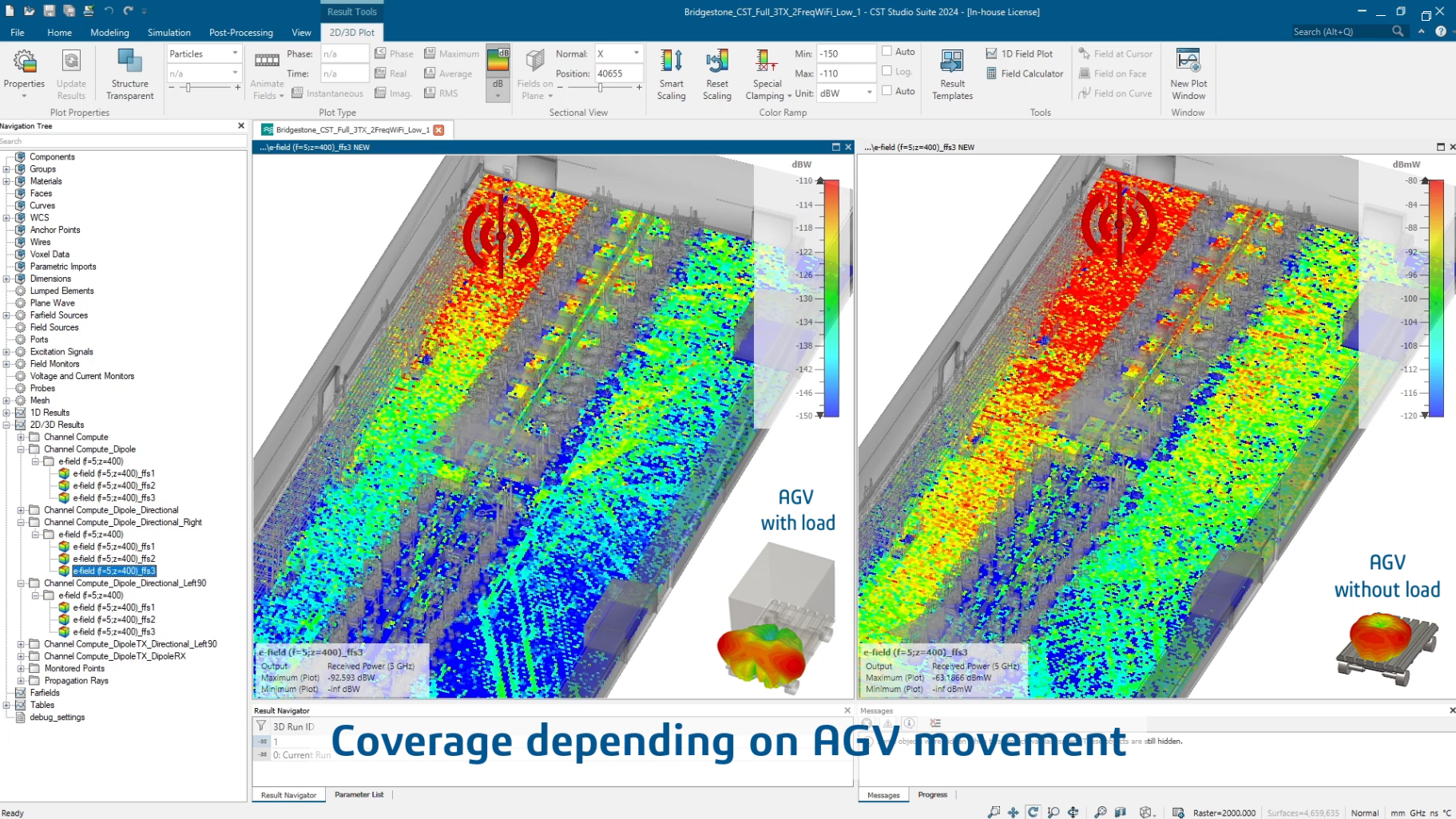Click the Reset Scaling icon
Viewport: 1456px width, 819px height.
tap(716, 73)
